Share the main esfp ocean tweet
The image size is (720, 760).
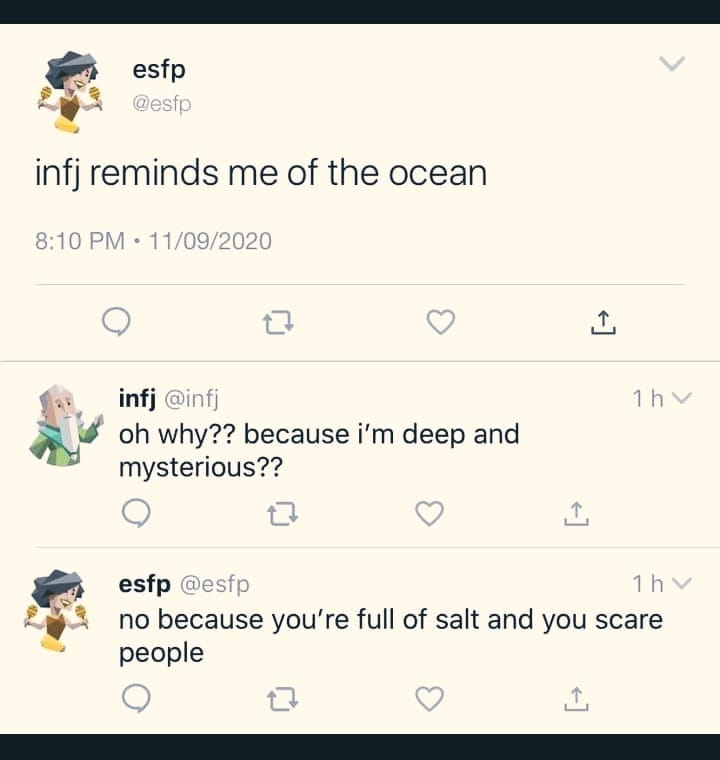pyautogui.click(x=601, y=322)
